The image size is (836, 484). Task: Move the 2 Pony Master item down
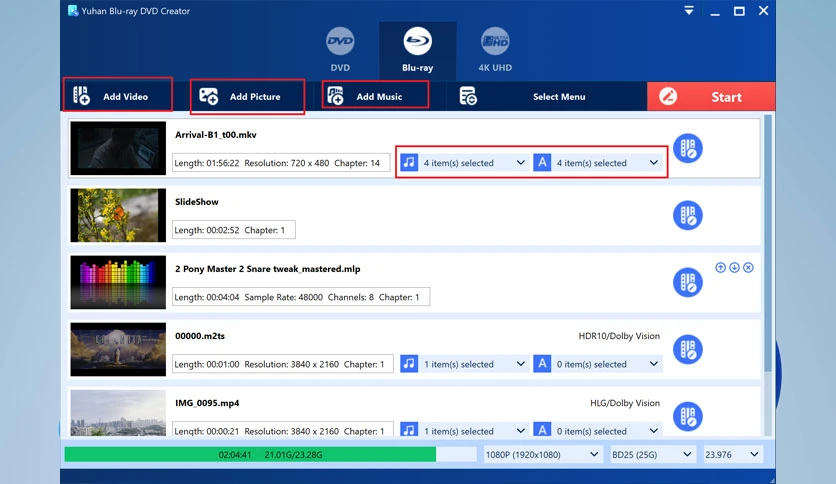(x=734, y=268)
